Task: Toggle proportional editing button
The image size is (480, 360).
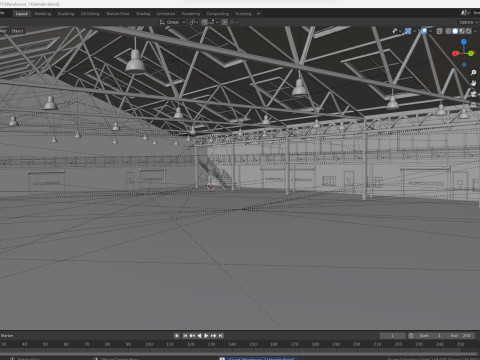Action: (x=225, y=22)
